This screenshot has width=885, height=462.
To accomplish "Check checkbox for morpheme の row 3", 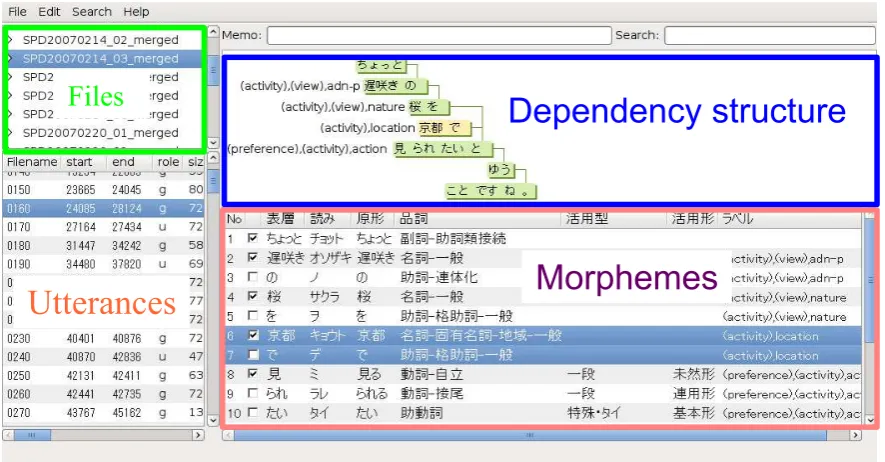I will (253, 277).
